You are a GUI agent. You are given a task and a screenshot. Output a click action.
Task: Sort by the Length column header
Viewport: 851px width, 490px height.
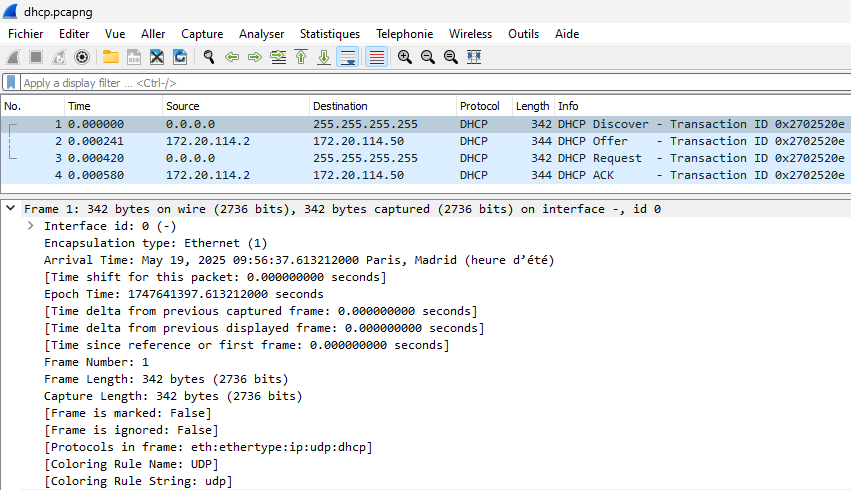533,106
